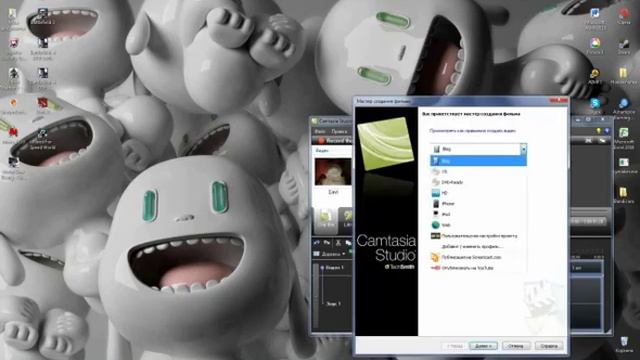This screenshot has height=360, width=640.
Task: Select the clip thumbnail in Clip Bin
Action: click(333, 172)
